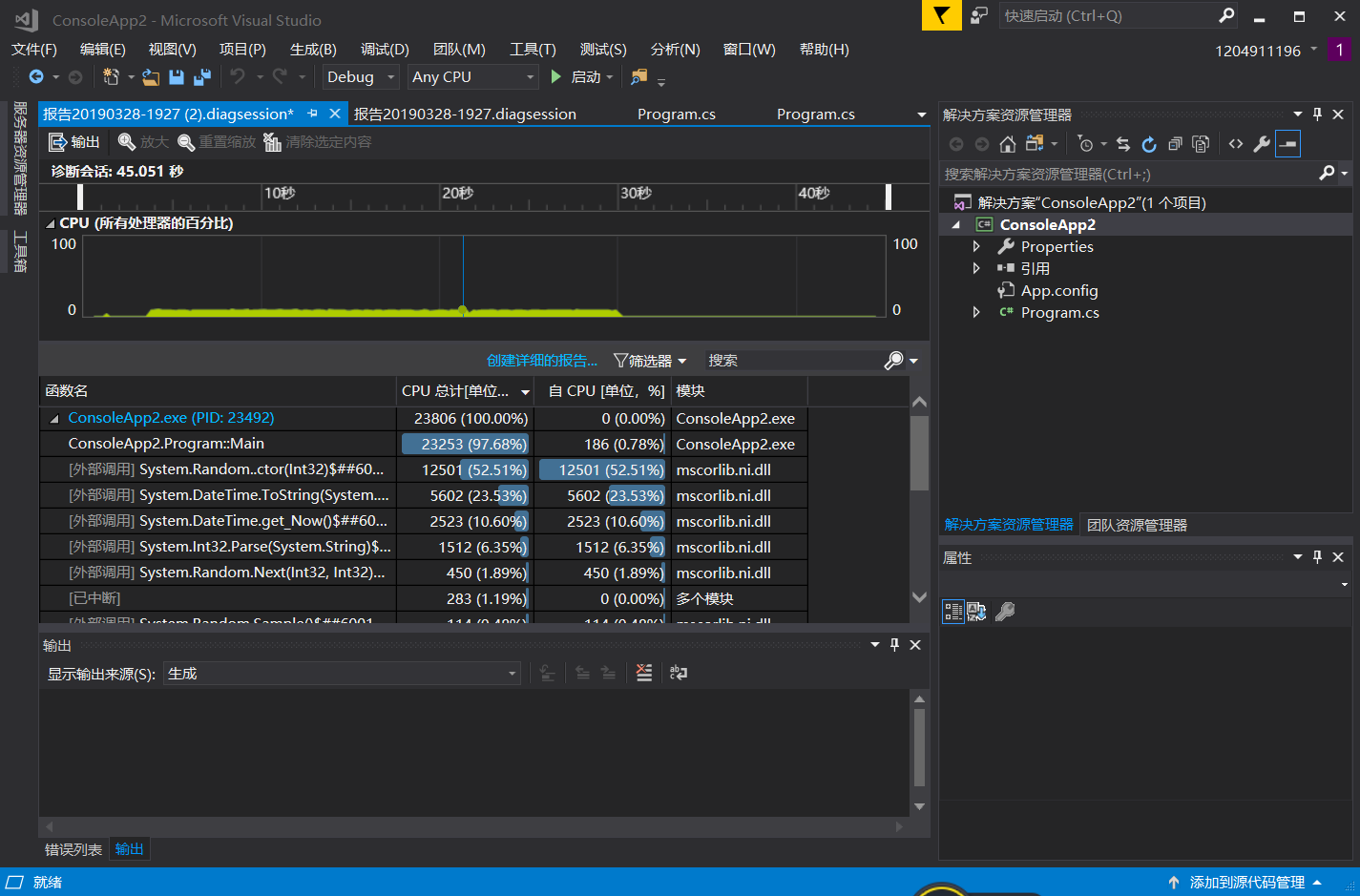Click the Home icon in Solution Explorer
Image resolution: width=1360 pixels, height=896 pixels.
1007,144
